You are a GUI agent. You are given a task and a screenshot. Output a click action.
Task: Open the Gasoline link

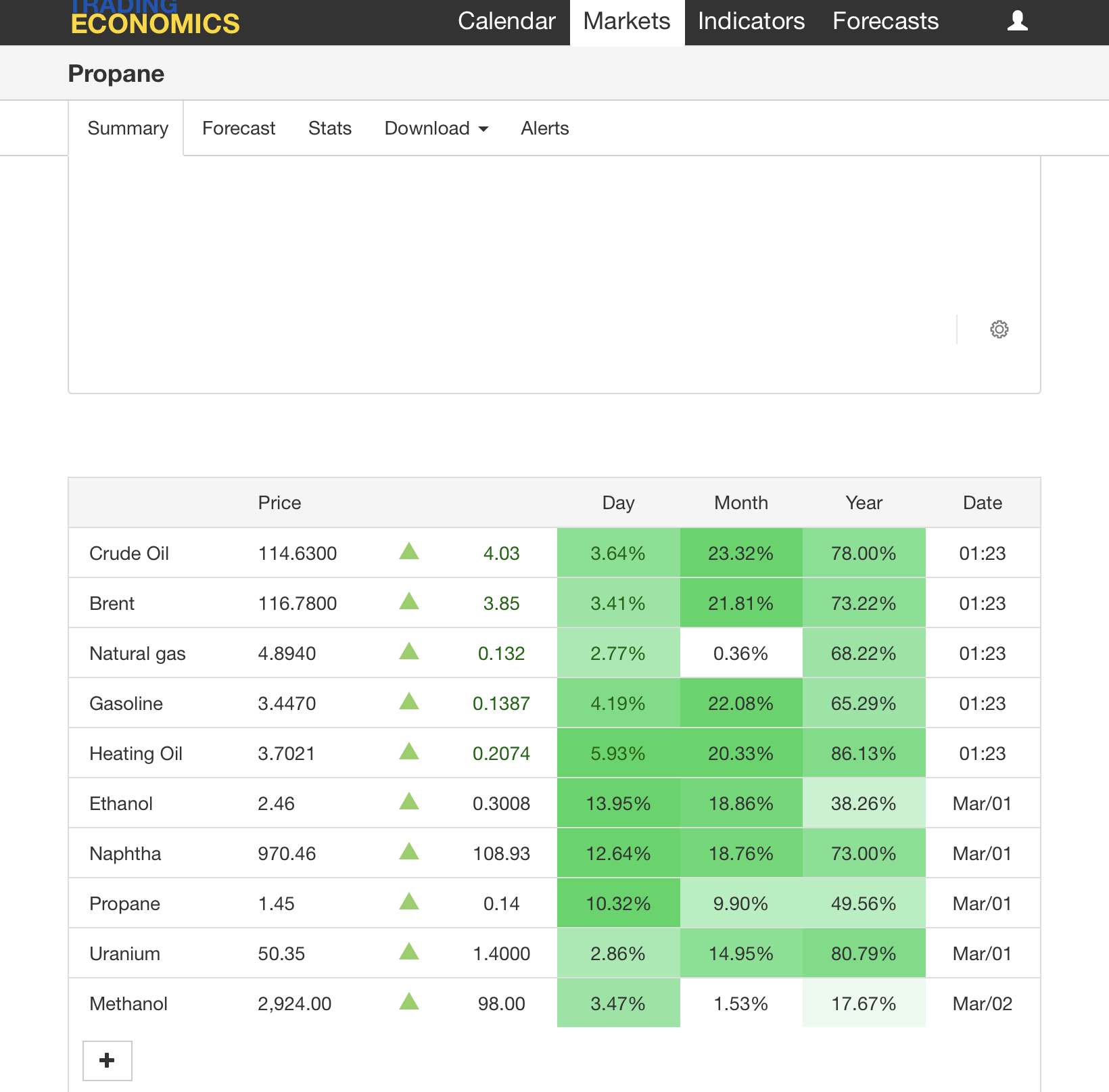126,704
